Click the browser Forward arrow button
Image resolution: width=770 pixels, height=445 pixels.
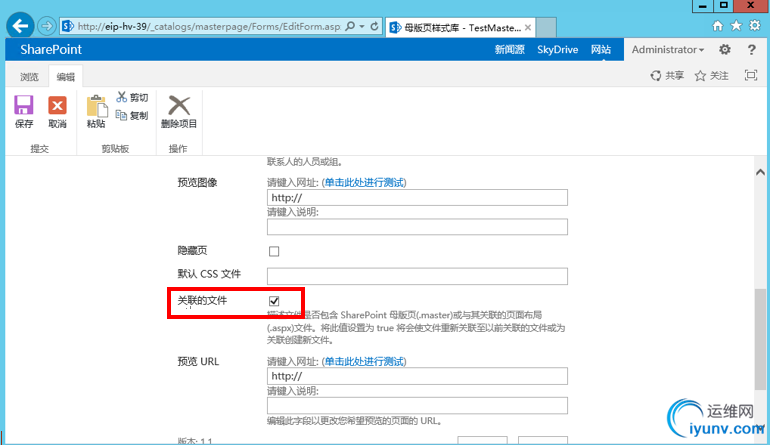47,26
